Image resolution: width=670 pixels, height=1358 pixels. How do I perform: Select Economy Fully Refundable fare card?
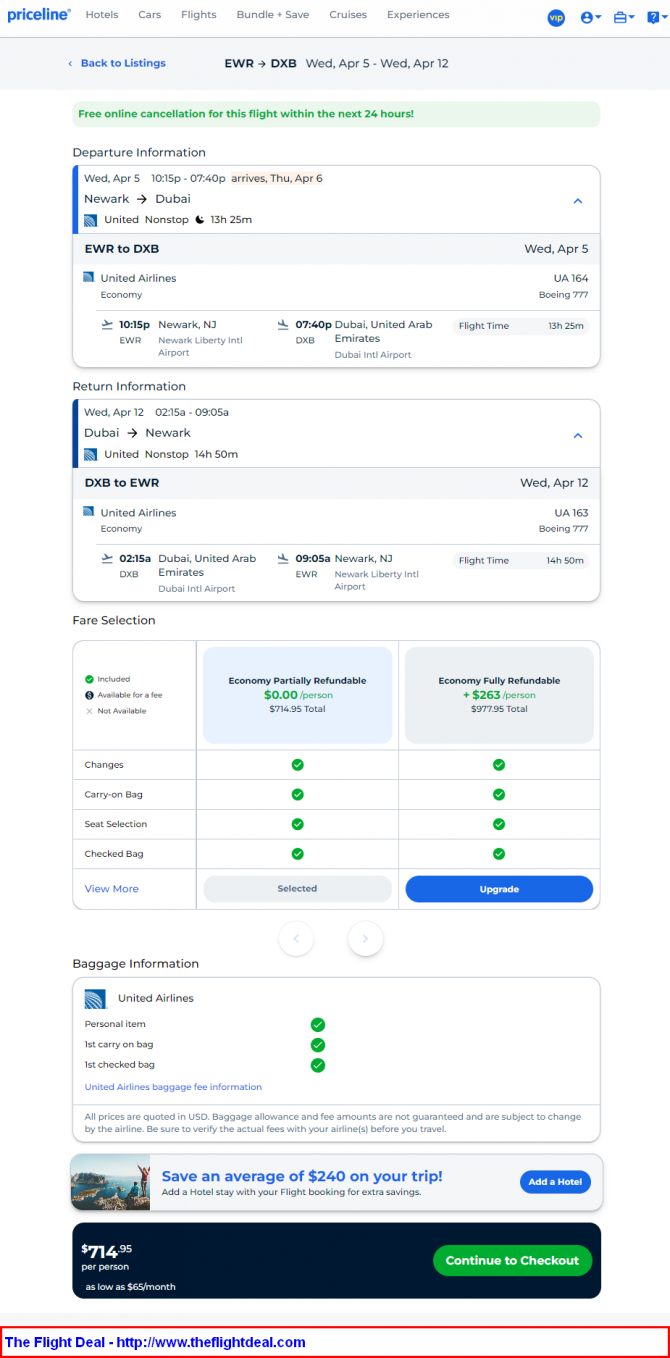(x=499, y=695)
